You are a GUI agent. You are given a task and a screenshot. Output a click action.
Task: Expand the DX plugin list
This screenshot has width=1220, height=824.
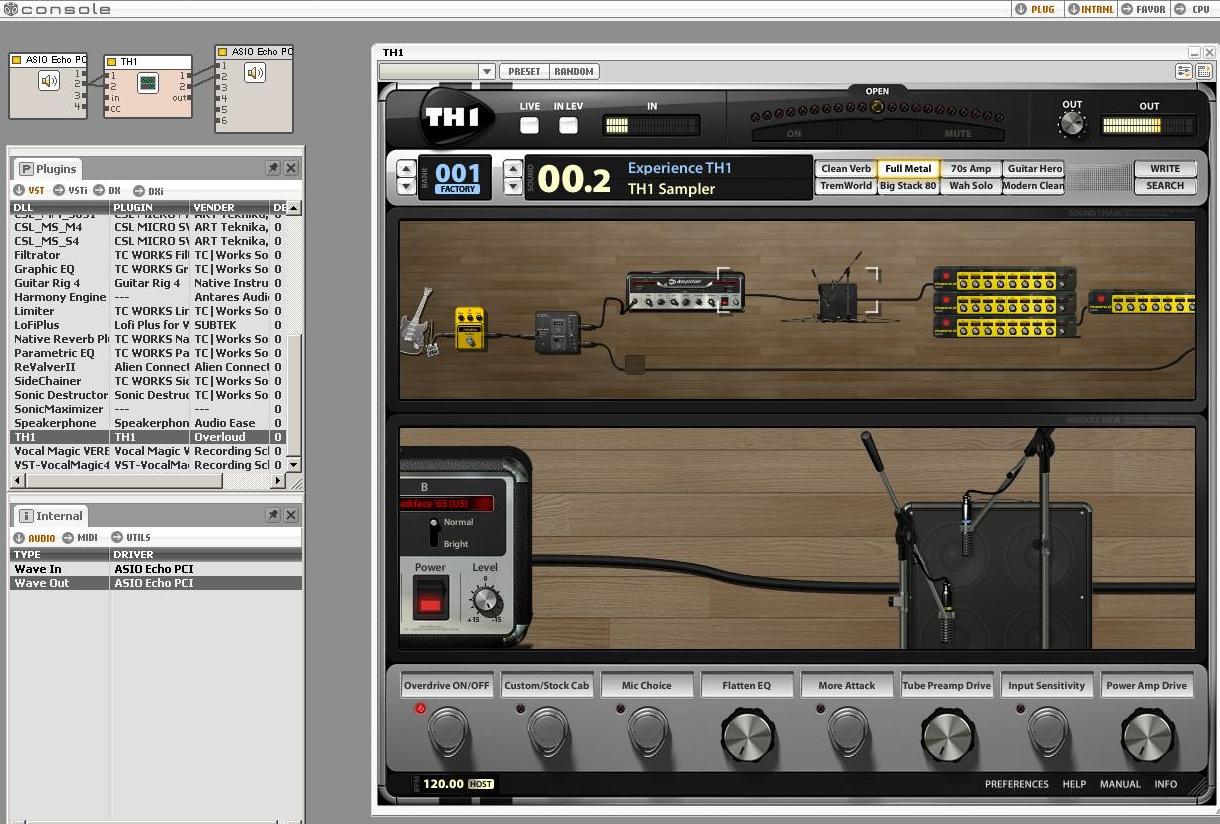[x=108, y=190]
